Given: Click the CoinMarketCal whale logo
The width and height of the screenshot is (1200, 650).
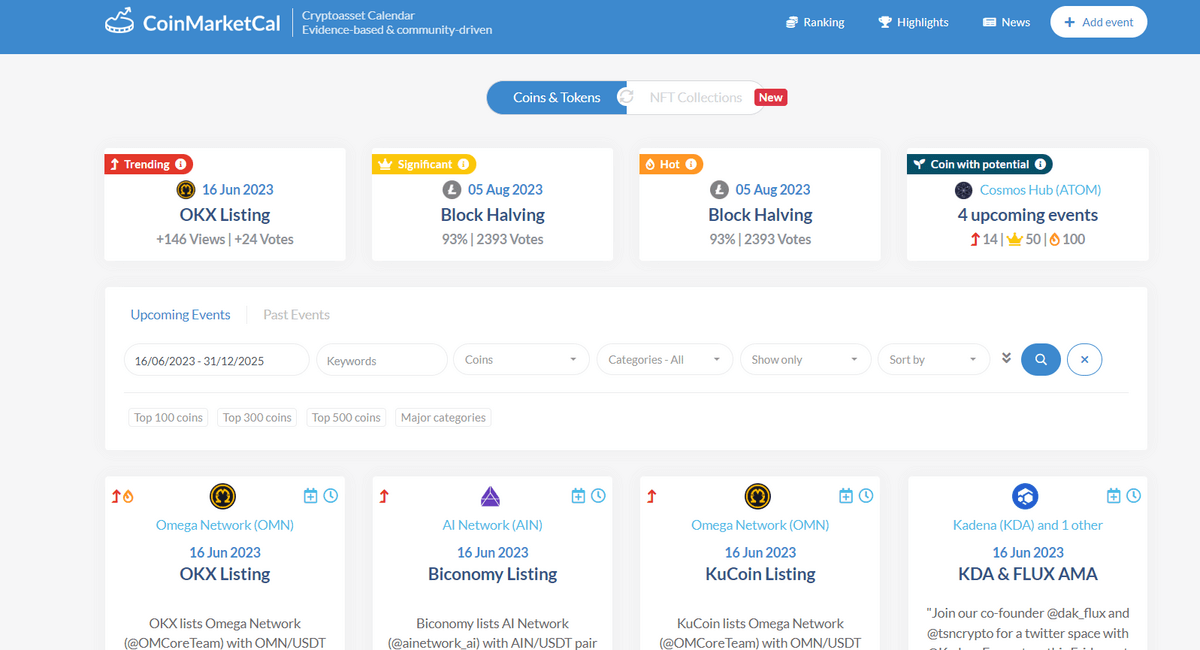Looking at the screenshot, I should (x=119, y=20).
